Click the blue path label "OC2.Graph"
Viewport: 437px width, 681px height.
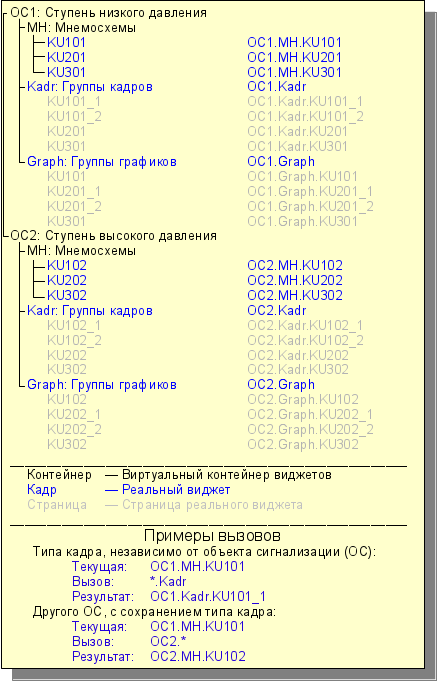pos(281,385)
